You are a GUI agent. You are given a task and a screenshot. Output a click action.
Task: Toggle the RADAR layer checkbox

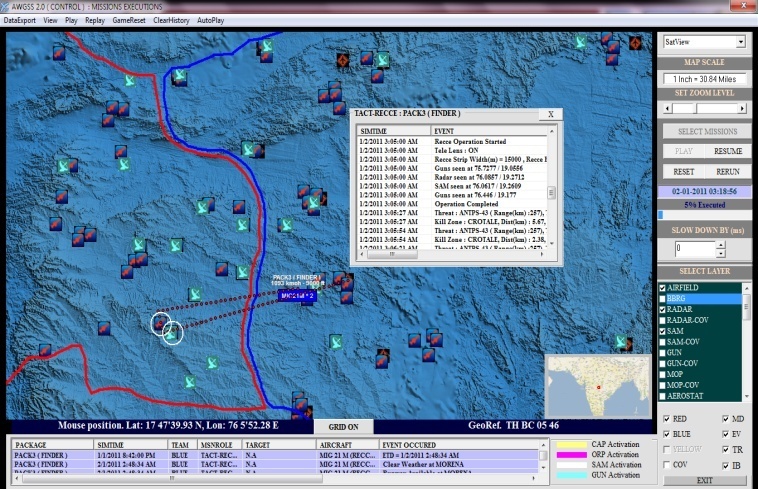pos(663,310)
